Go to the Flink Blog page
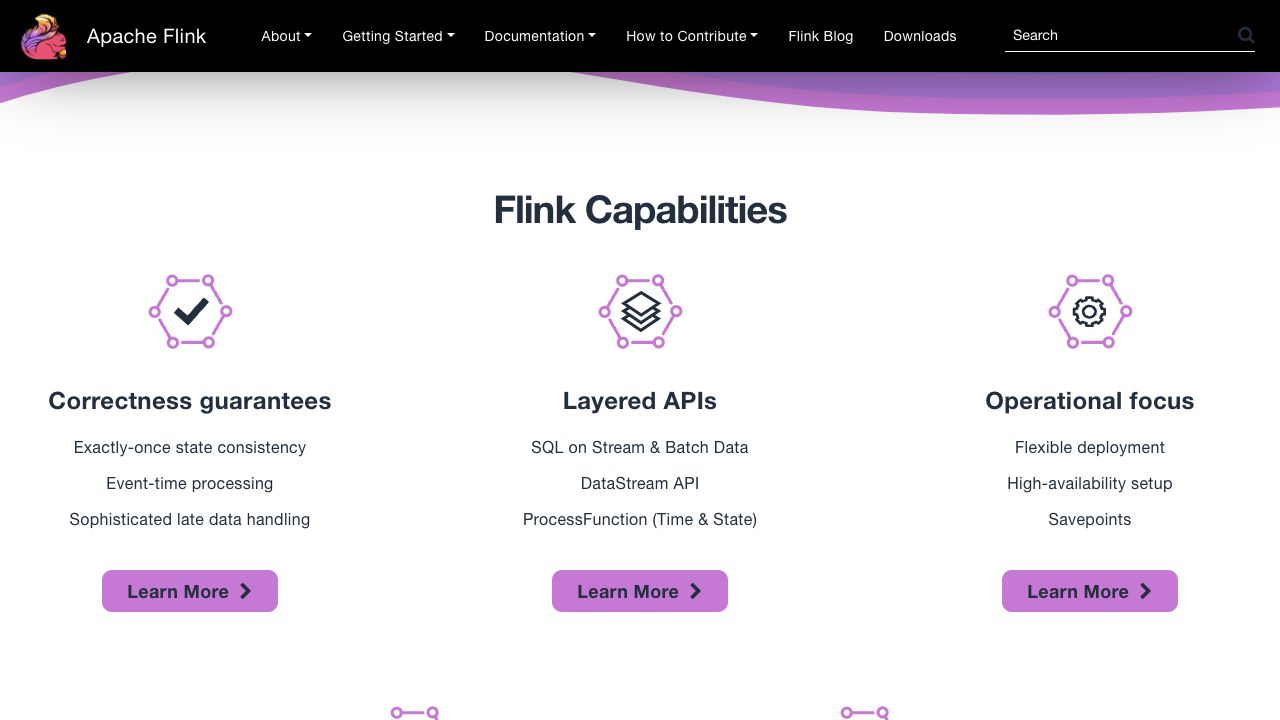This screenshot has height=720, width=1280. [820, 36]
